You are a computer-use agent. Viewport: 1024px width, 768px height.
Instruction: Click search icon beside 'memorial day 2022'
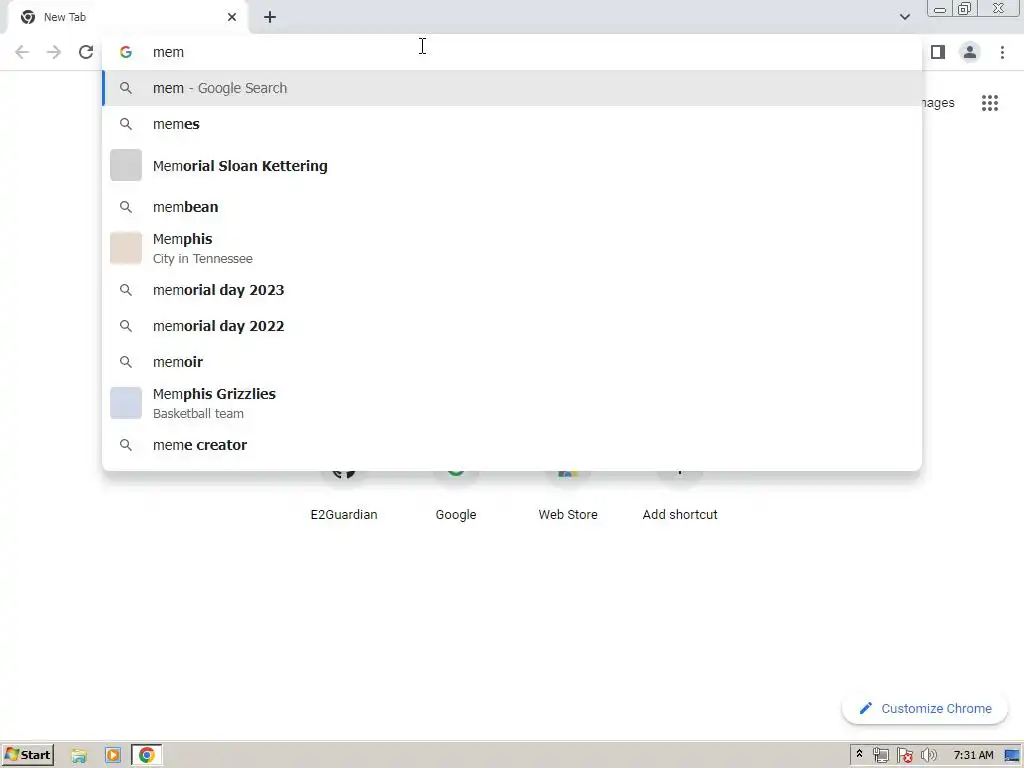pyautogui.click(x=126, y=326)
